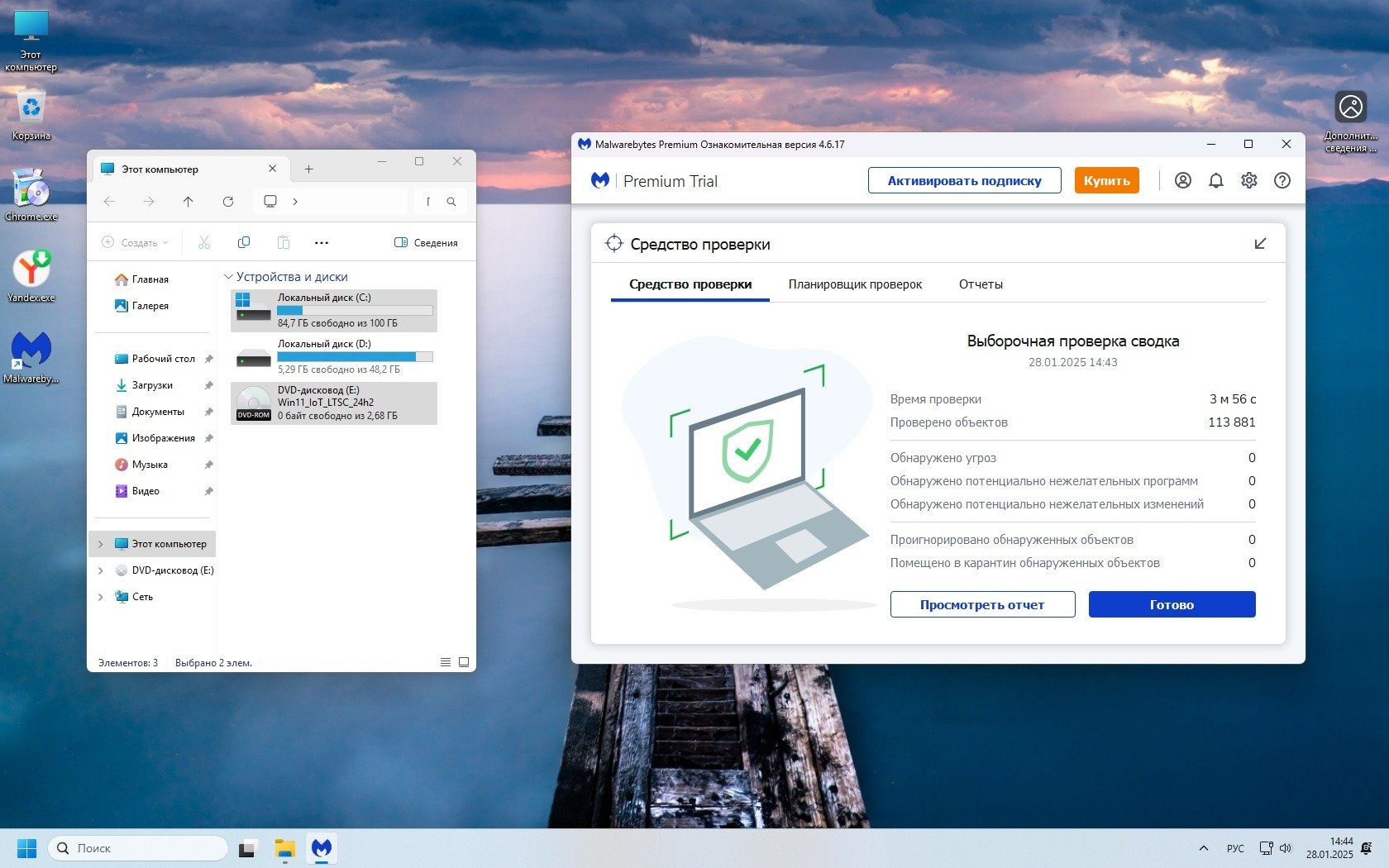The image size is (1389, 868).
Task: Collapse the 'Устройства и диски' group
Action: click(x=229, y=277)
